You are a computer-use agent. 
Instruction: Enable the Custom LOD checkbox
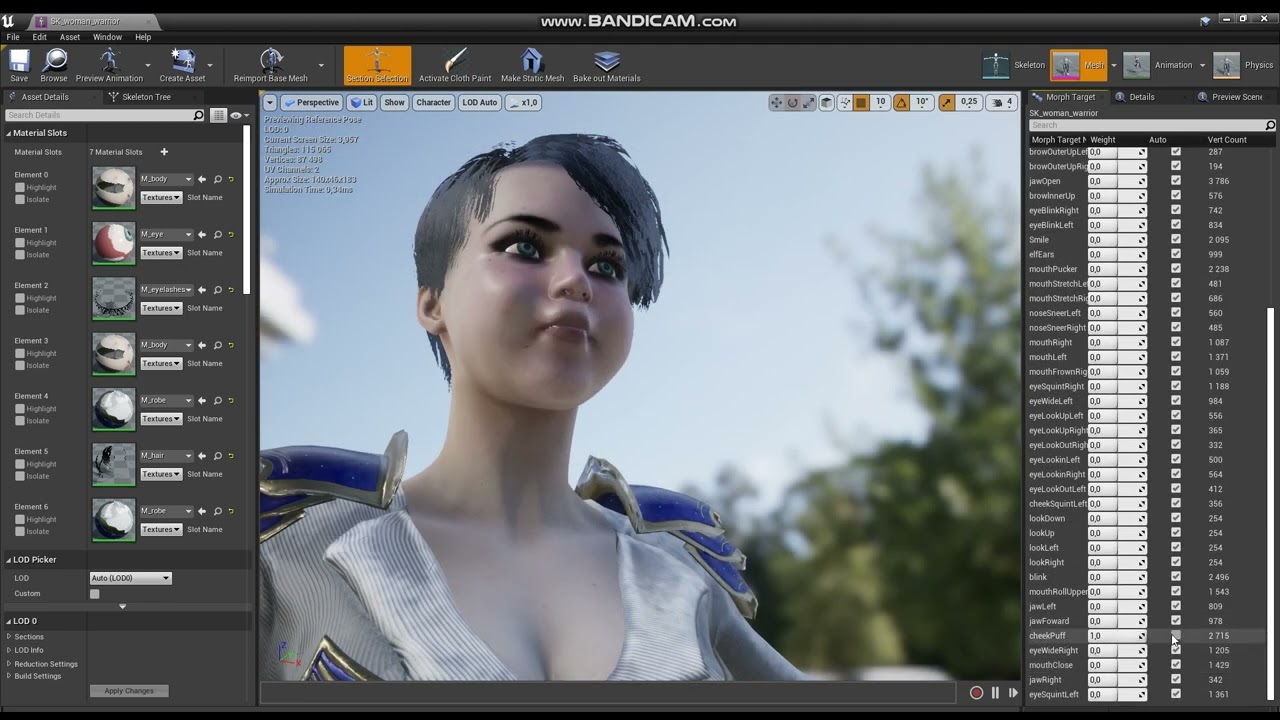(x=94, y=594)
